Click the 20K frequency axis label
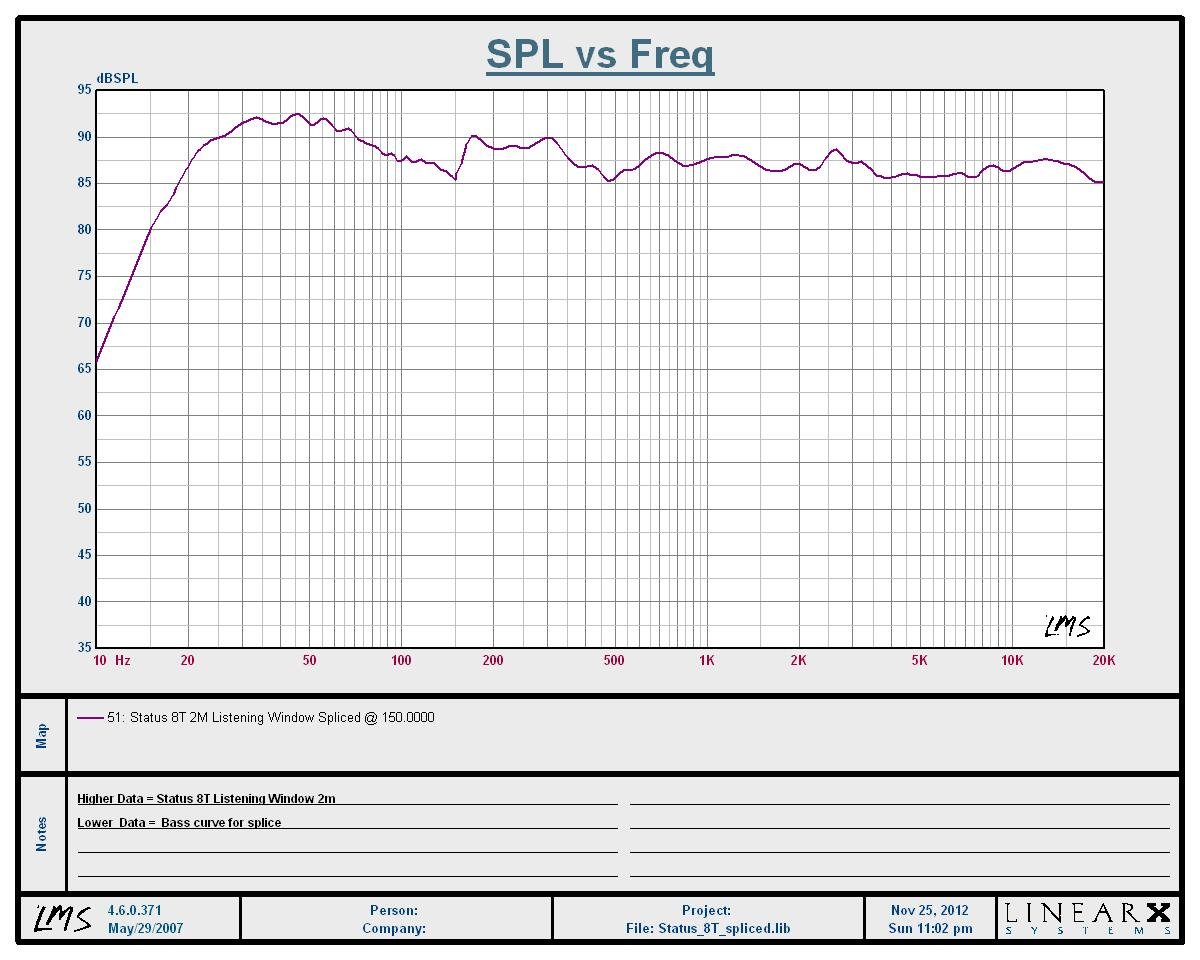 point(1104,660)
